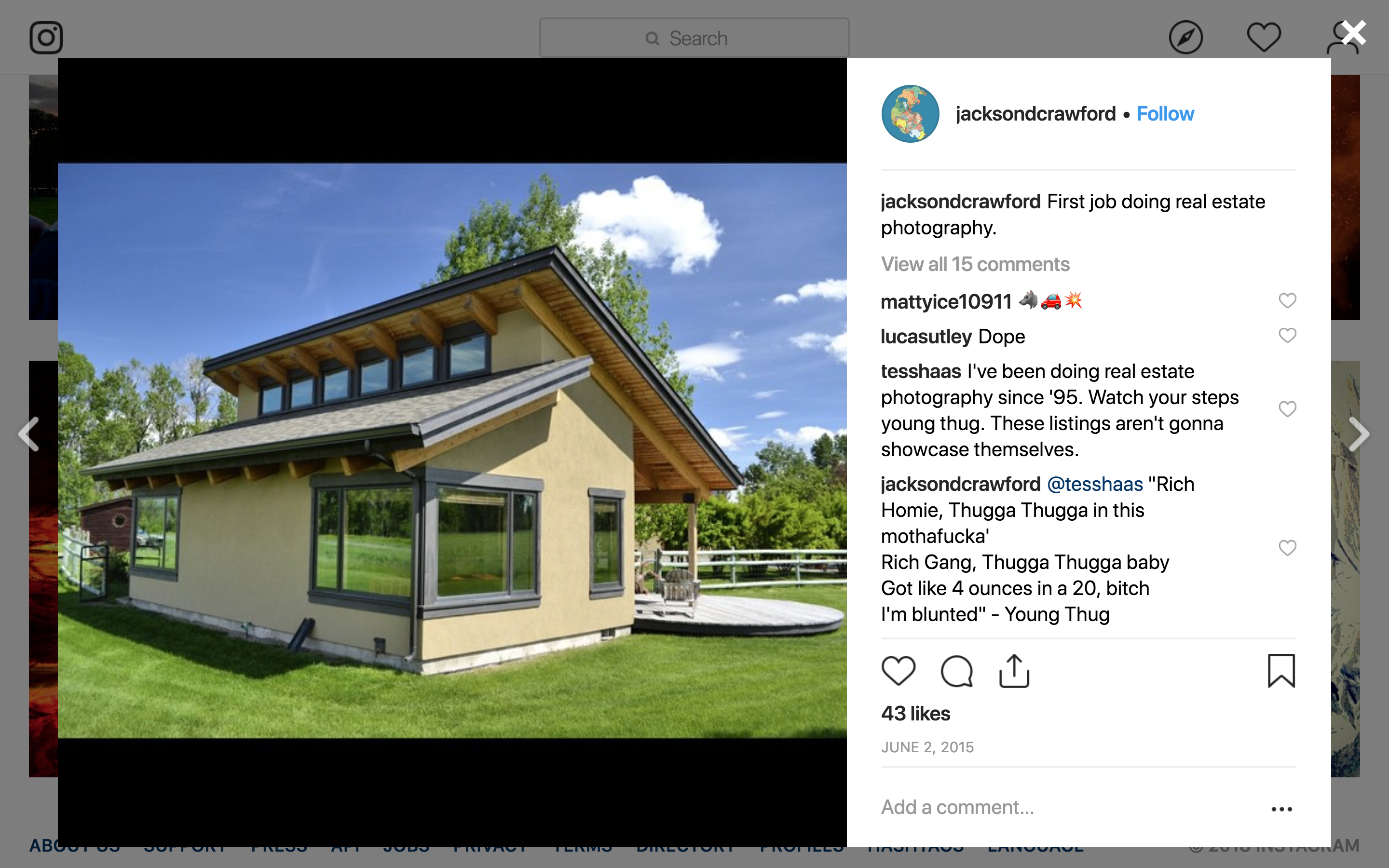Image resolution: width=1389 pixels, height=868 pixels.
Task: Go to Instagram home via the camera logo
Action: tap(46, 38)
